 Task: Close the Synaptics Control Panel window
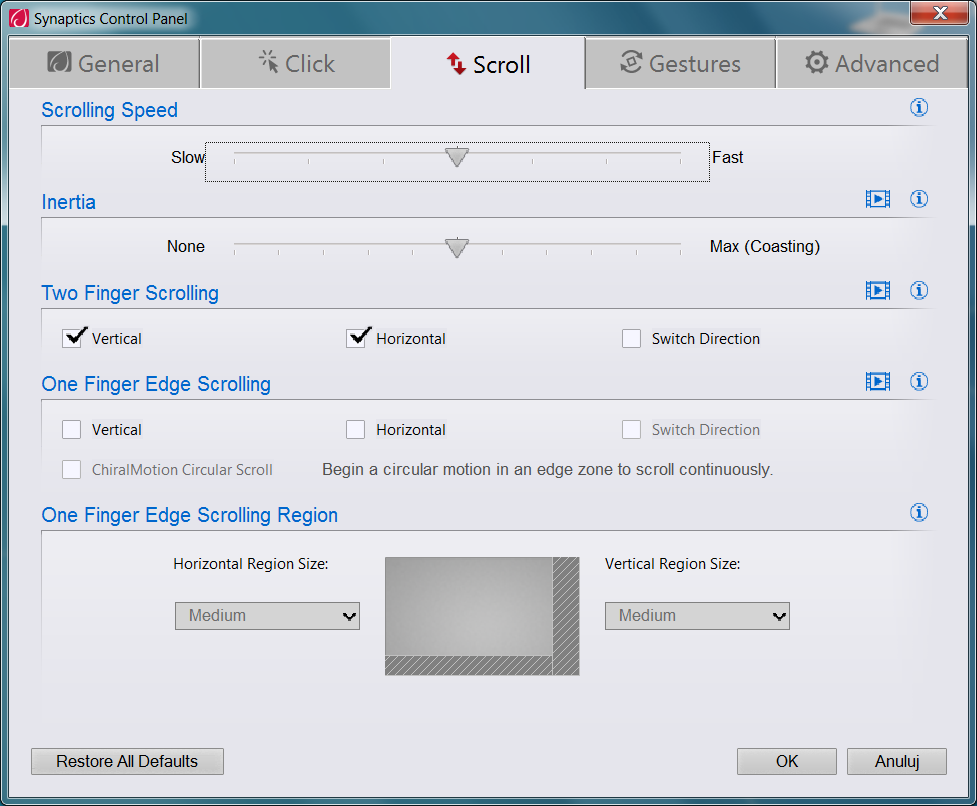point(940,12)
